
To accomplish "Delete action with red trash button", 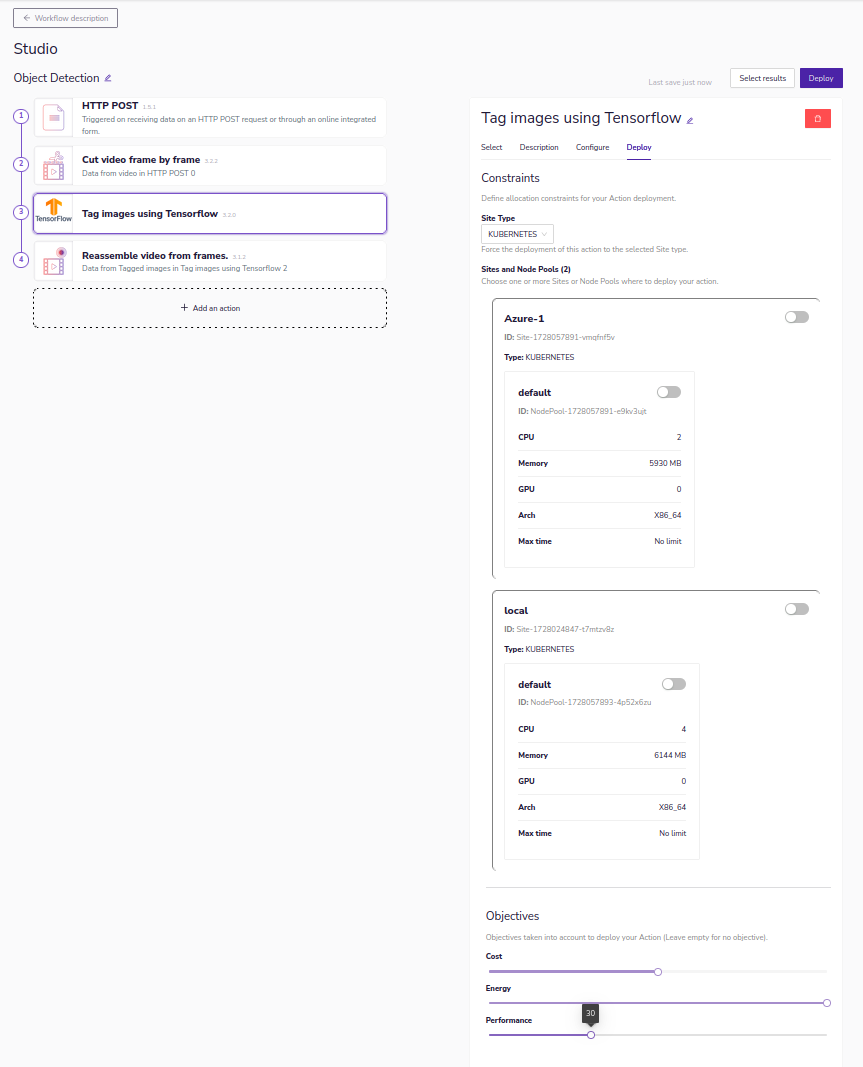I will click(817, 118).
